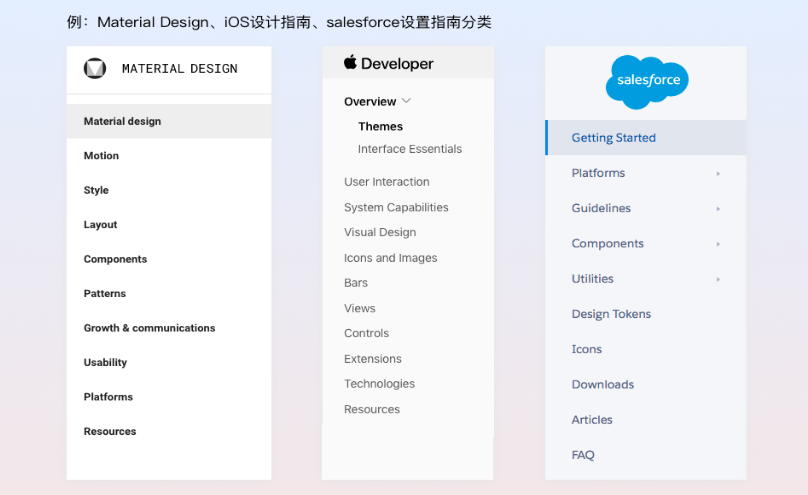The image size is (808, 495).
Task: Open Downloads in Salesforce sidebar
Action: pyautogui.click(x=602, y=384)
